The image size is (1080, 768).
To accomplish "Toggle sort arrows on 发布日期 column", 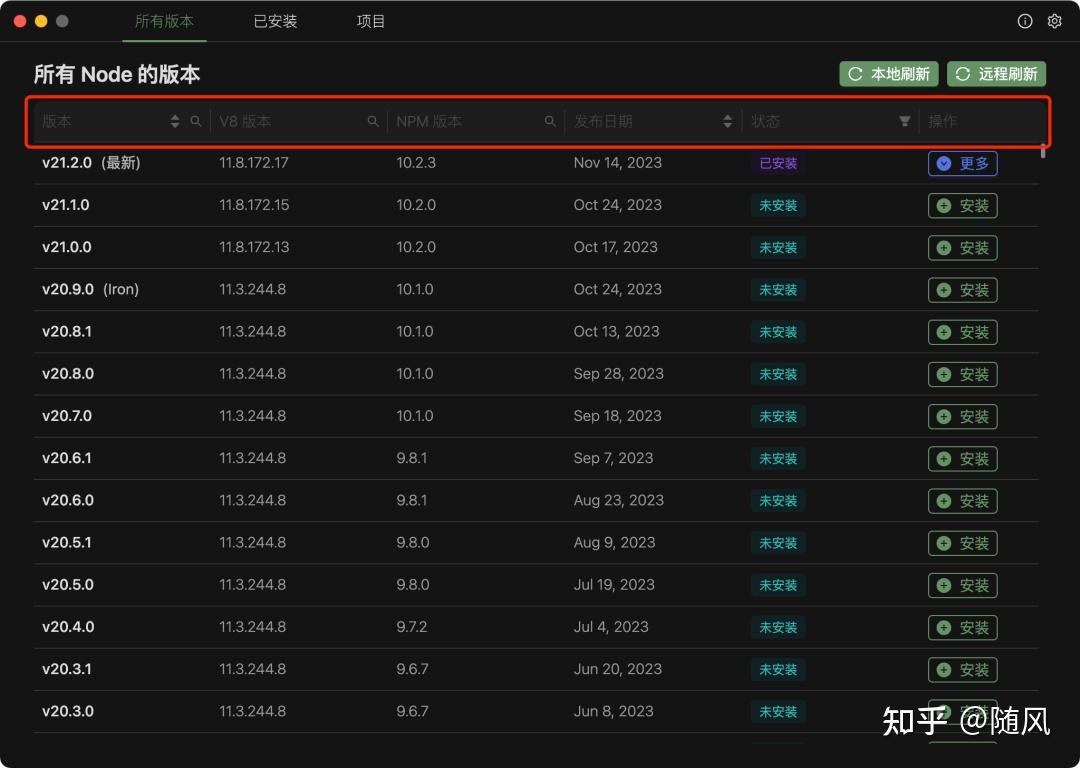I will tap(727, 121).
